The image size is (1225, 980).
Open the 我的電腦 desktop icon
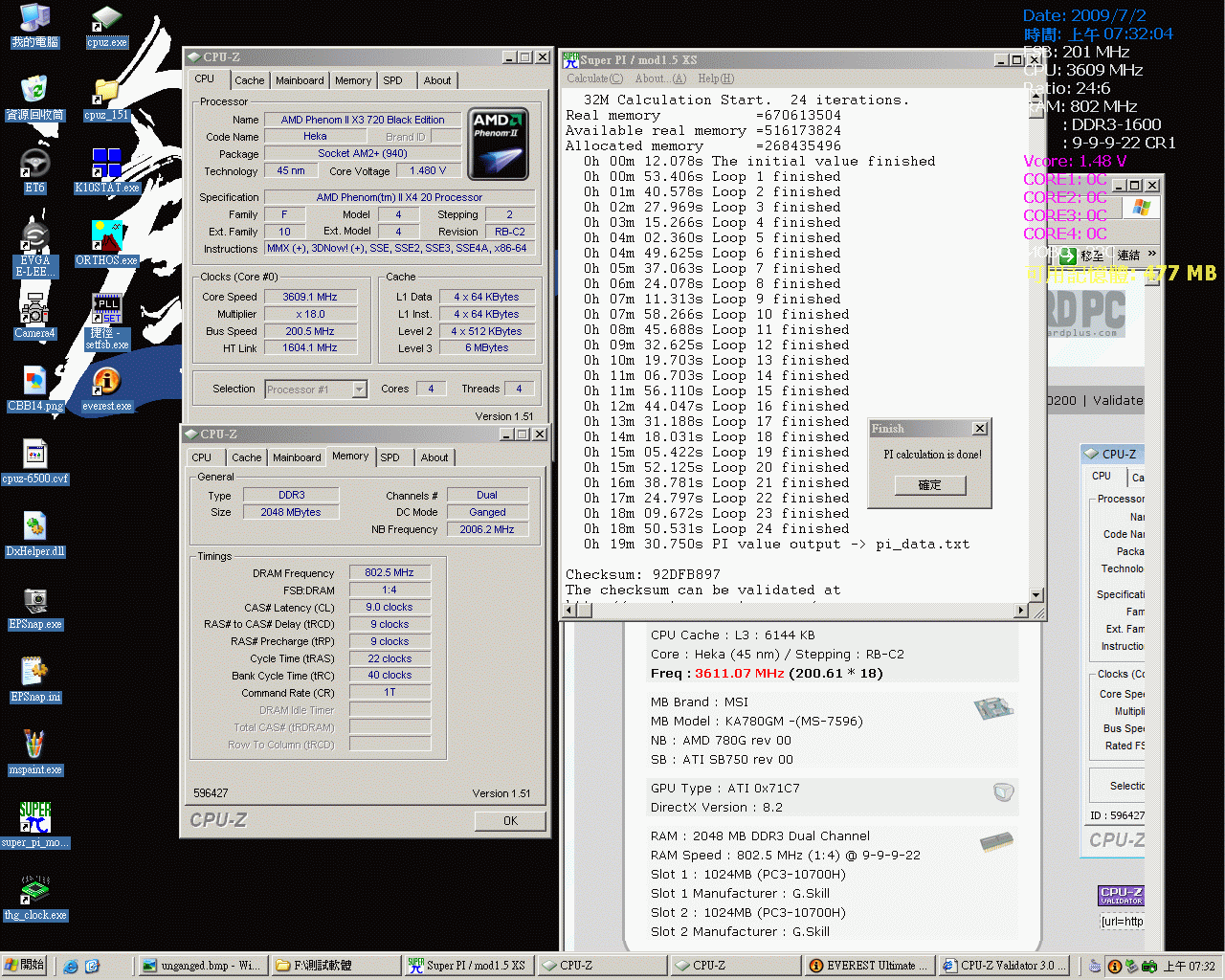[x=34, y=26]
